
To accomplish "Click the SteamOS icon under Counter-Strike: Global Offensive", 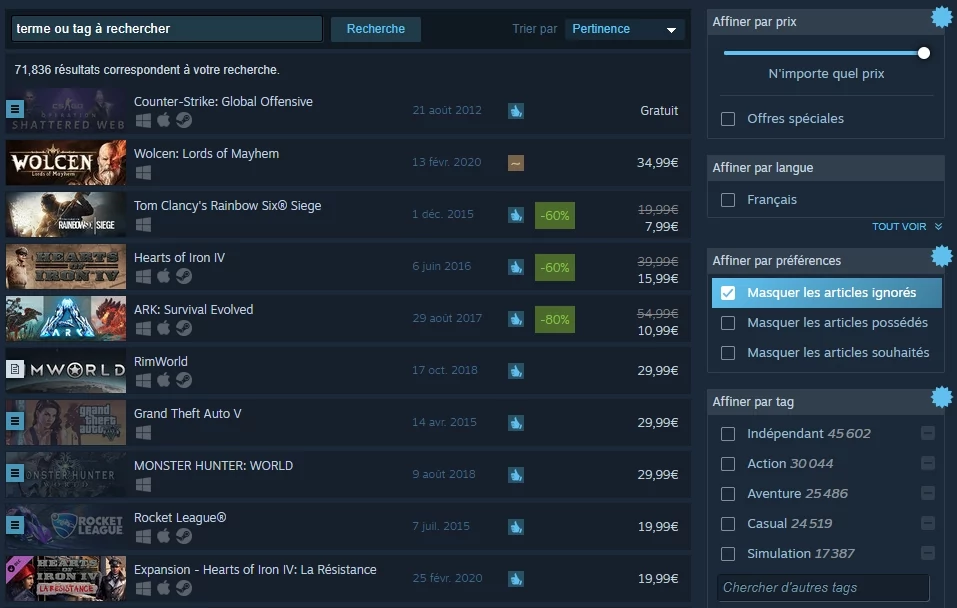I will point(184,120).
